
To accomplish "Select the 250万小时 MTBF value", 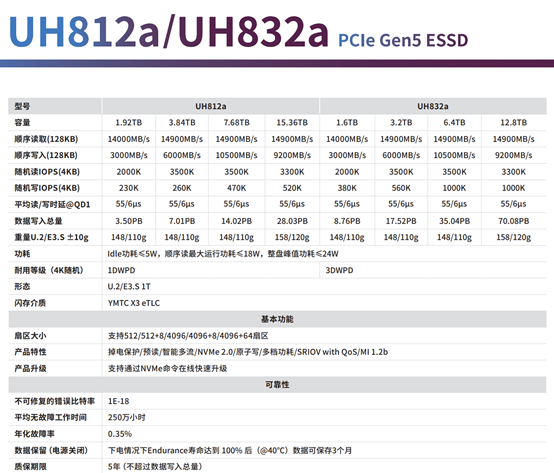I will 126,418.
